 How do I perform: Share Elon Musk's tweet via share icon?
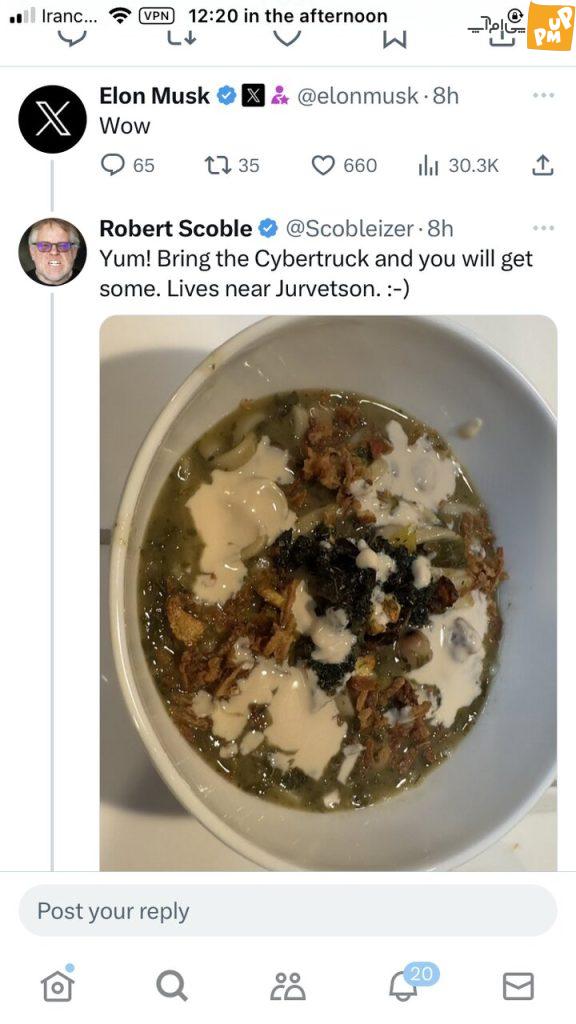(x=543, y=165)
